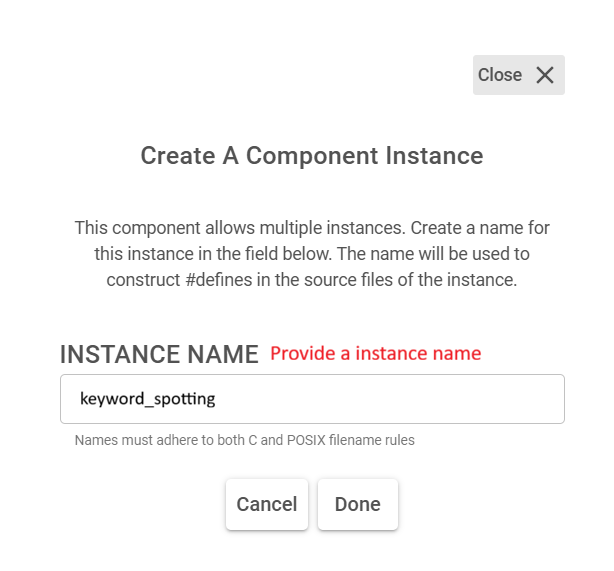
Task: Click the 'Provide a instance name' error text
Action: 376,353
